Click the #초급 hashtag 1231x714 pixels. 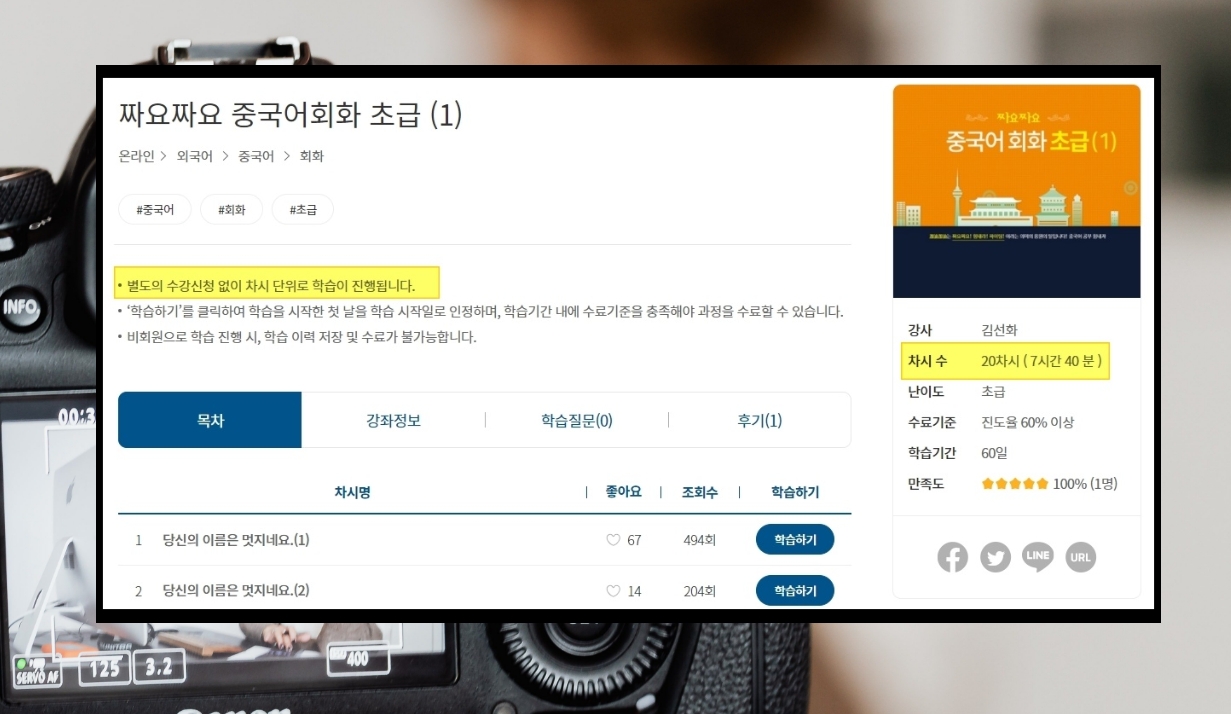point(303,209)
